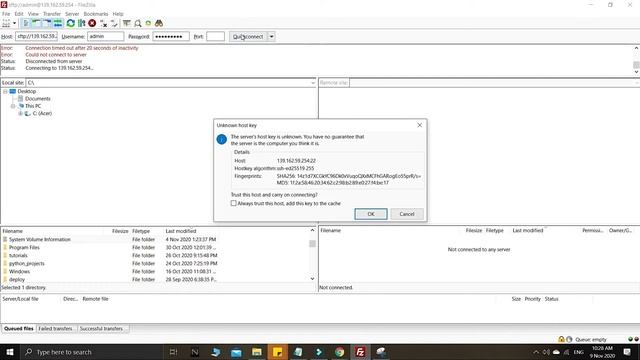
Task: Search files recursively with binoculars icon
Action: tap(159, 23)
